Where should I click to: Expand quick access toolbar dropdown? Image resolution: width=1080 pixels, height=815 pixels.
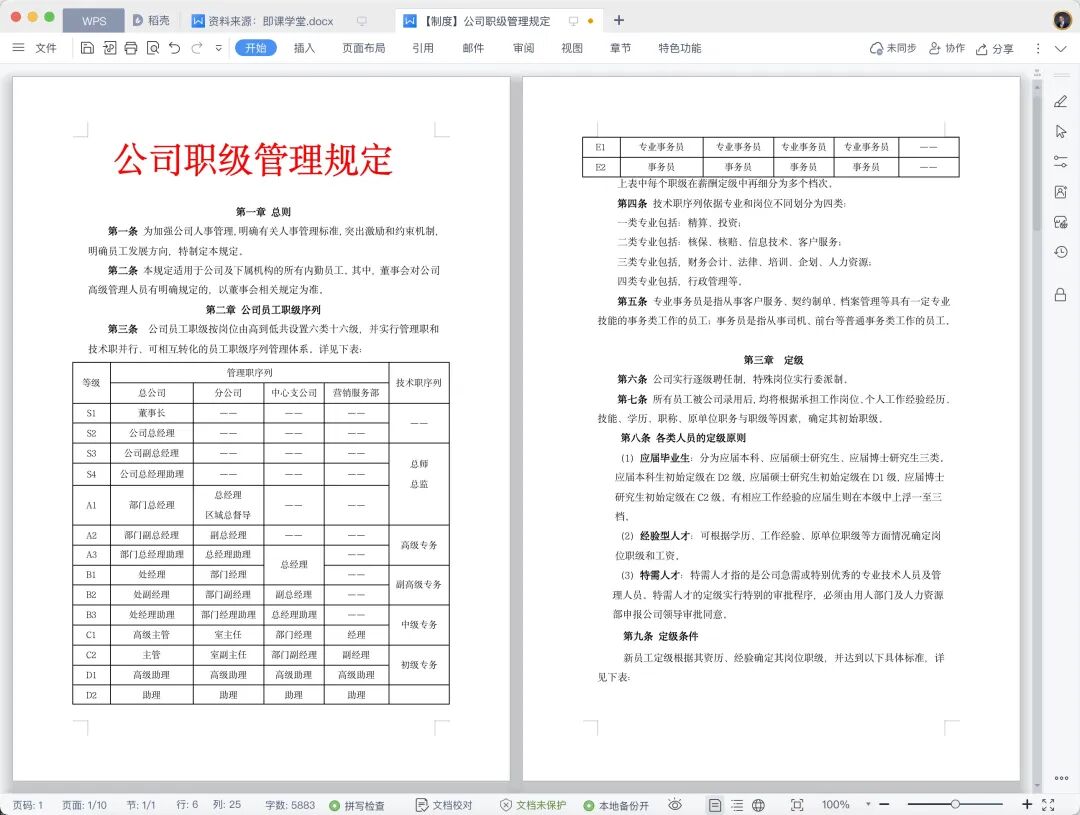click(x=218, y=48)
